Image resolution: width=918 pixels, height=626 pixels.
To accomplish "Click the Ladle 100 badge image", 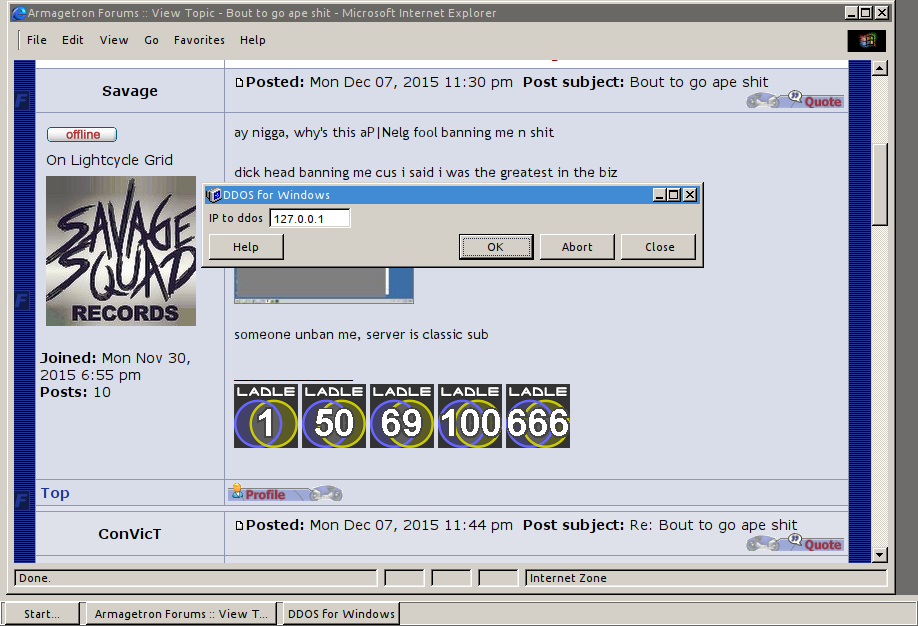I will pos(470,416).
